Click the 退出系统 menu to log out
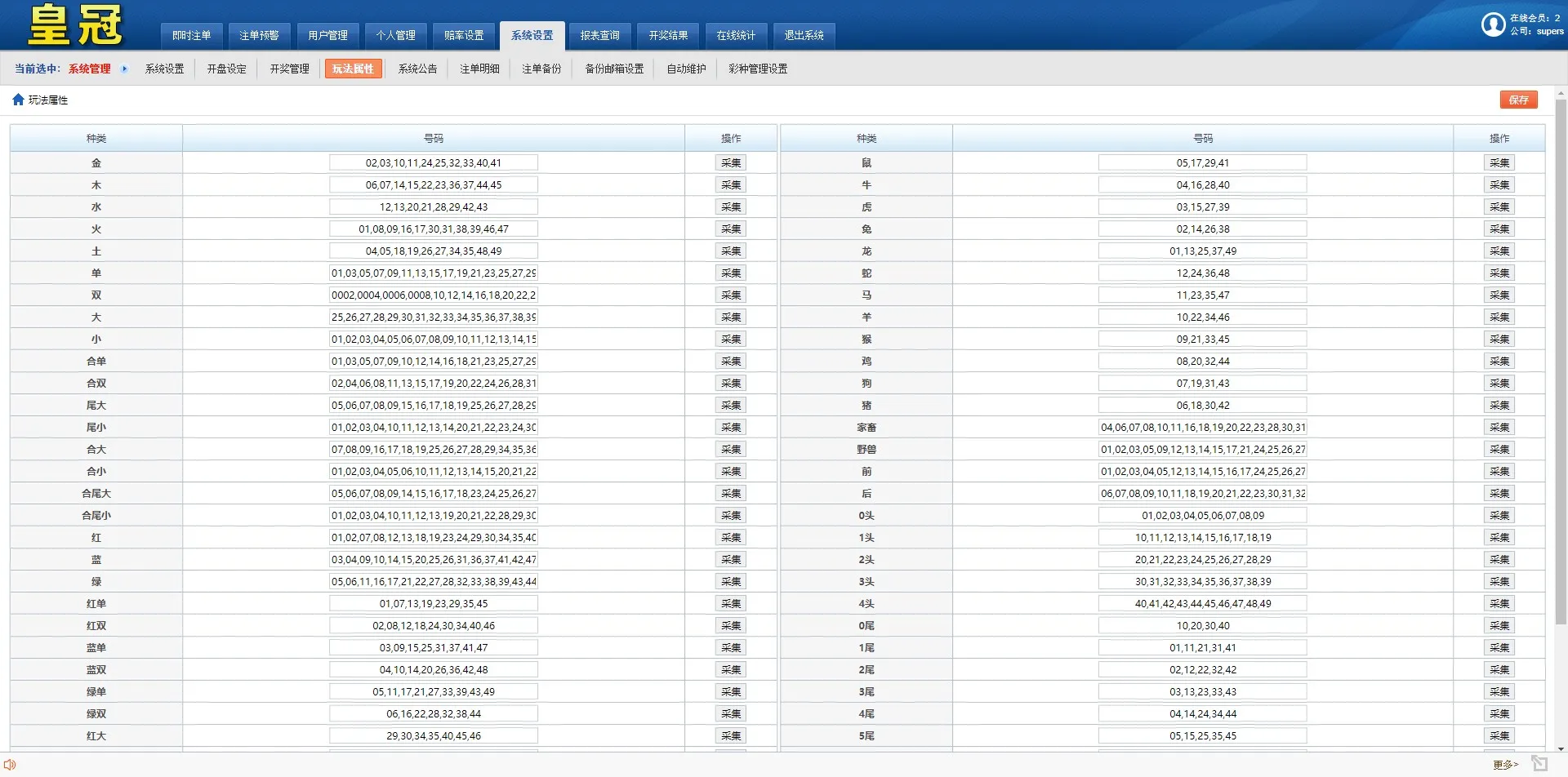Screen dimensions: 1568x777 click(805, 35)
